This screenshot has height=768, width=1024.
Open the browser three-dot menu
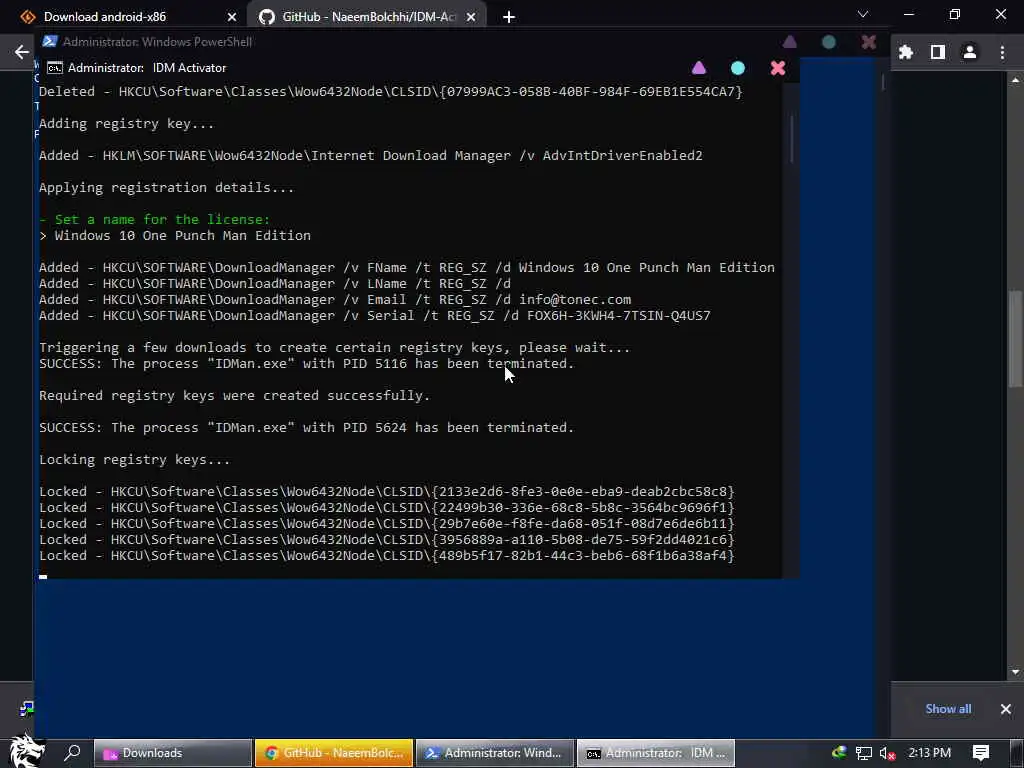pyautogui.click(x=1002, y=52)
